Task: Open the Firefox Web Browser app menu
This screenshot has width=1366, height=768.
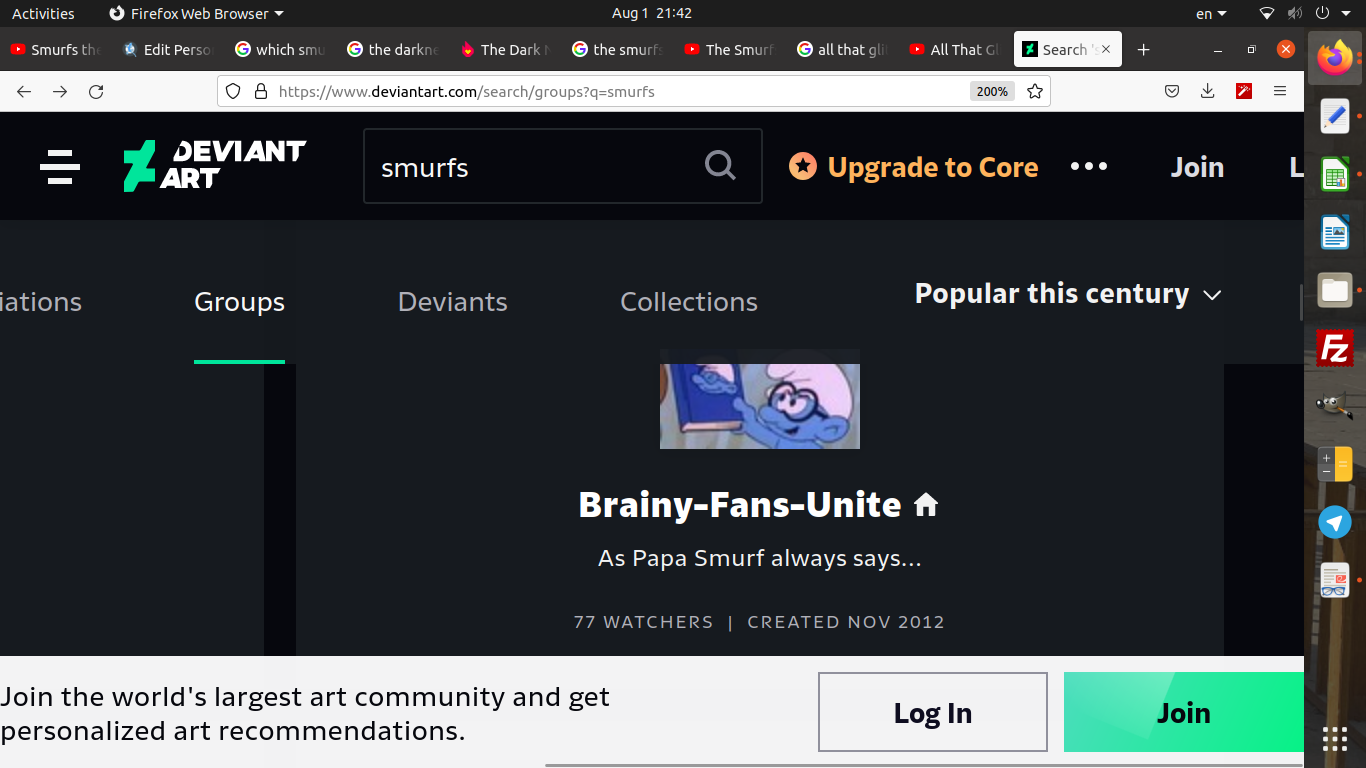Action: pyautogui.click(x=196, y=13)
